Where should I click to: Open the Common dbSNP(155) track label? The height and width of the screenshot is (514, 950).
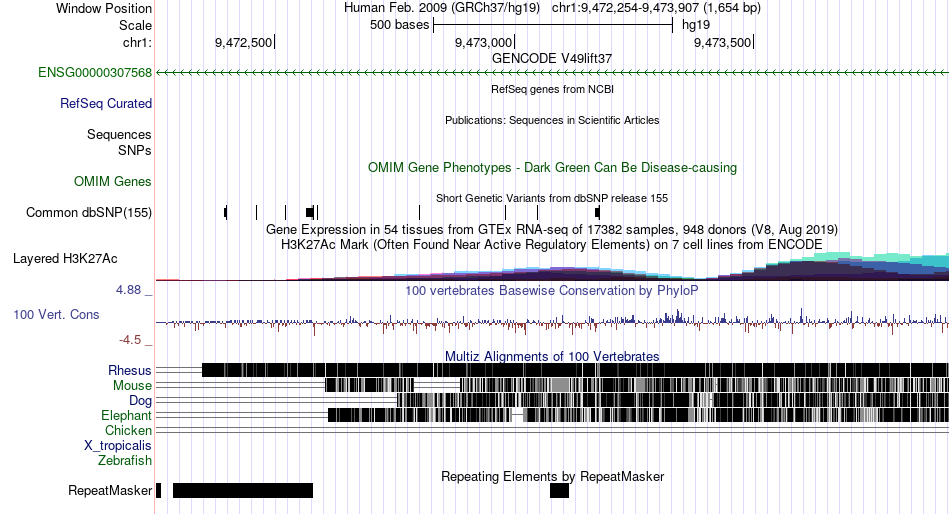pos(89,213)
